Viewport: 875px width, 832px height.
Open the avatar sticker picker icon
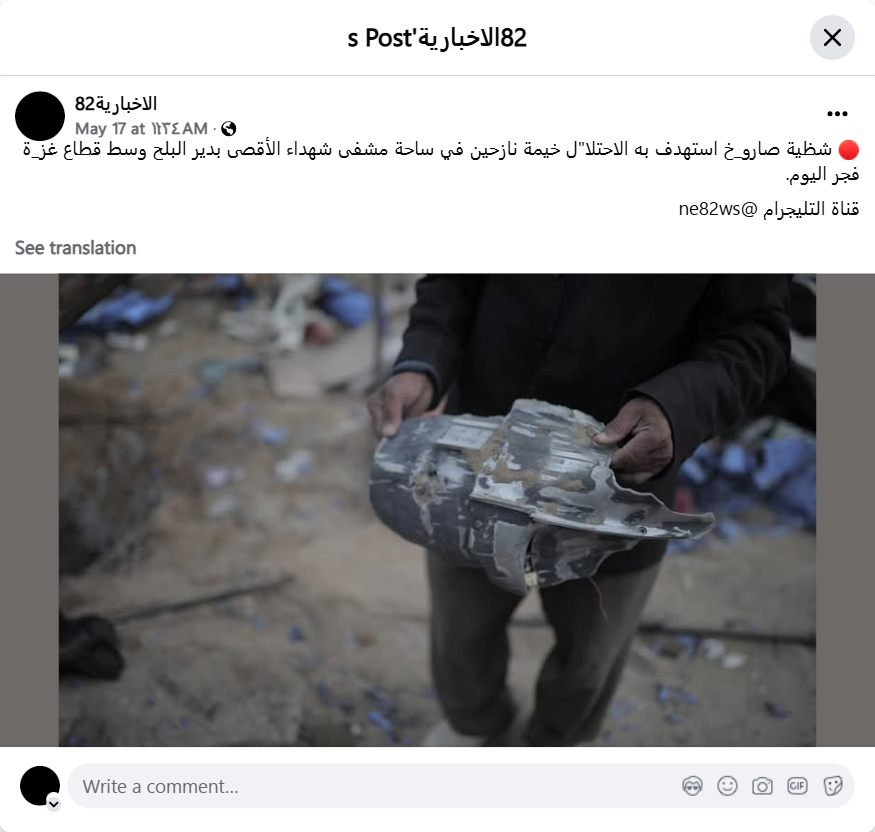tap(693, 786)
